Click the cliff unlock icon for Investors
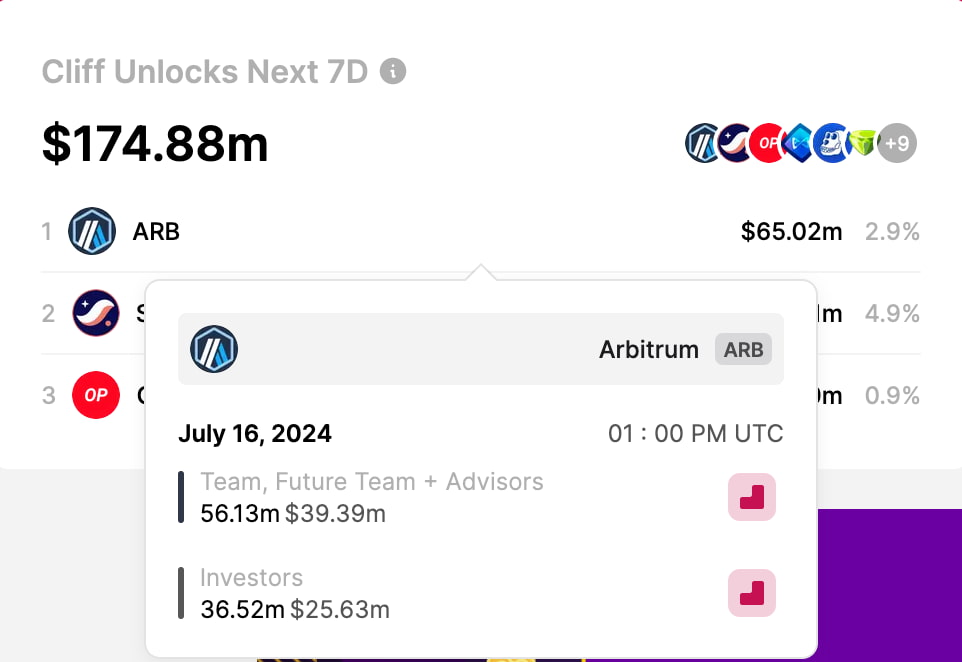This screenshot has height=662, width=962. point(752,593)
